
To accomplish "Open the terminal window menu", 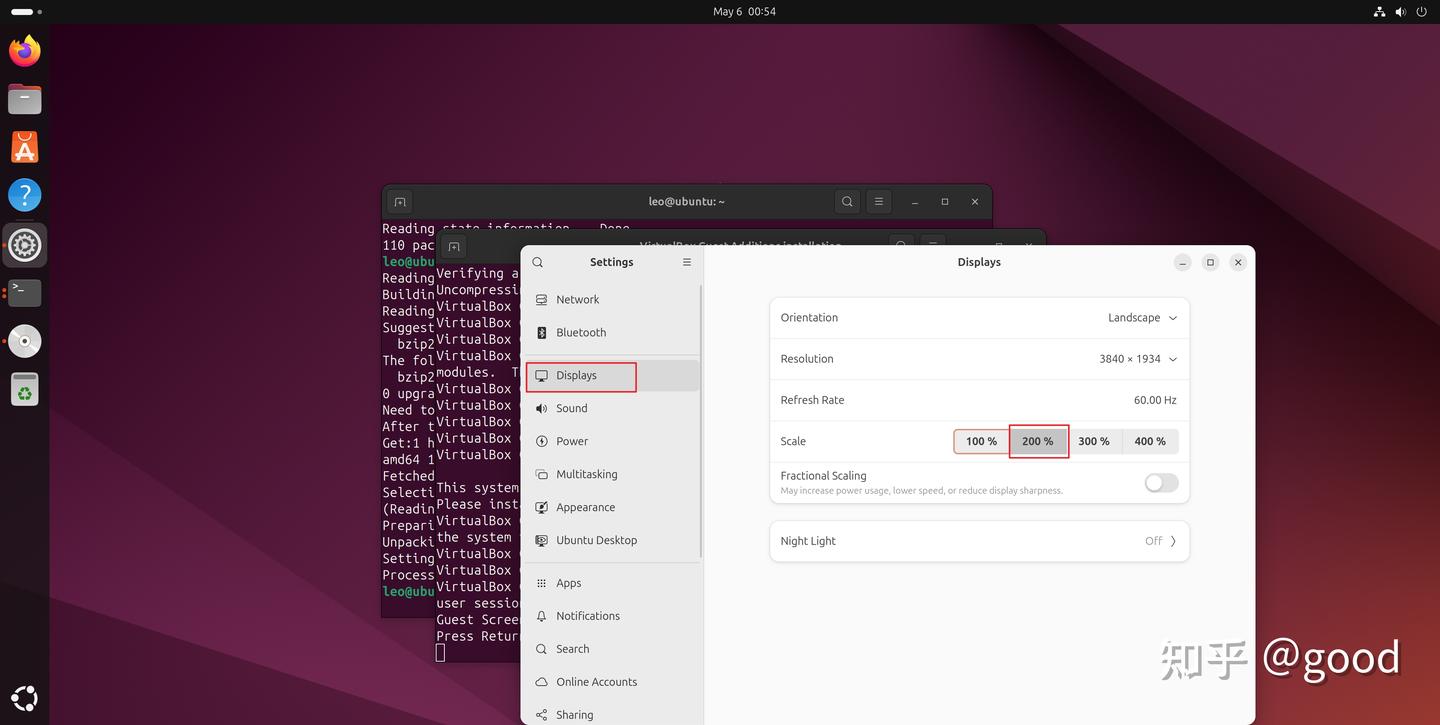I will [878, 201].
